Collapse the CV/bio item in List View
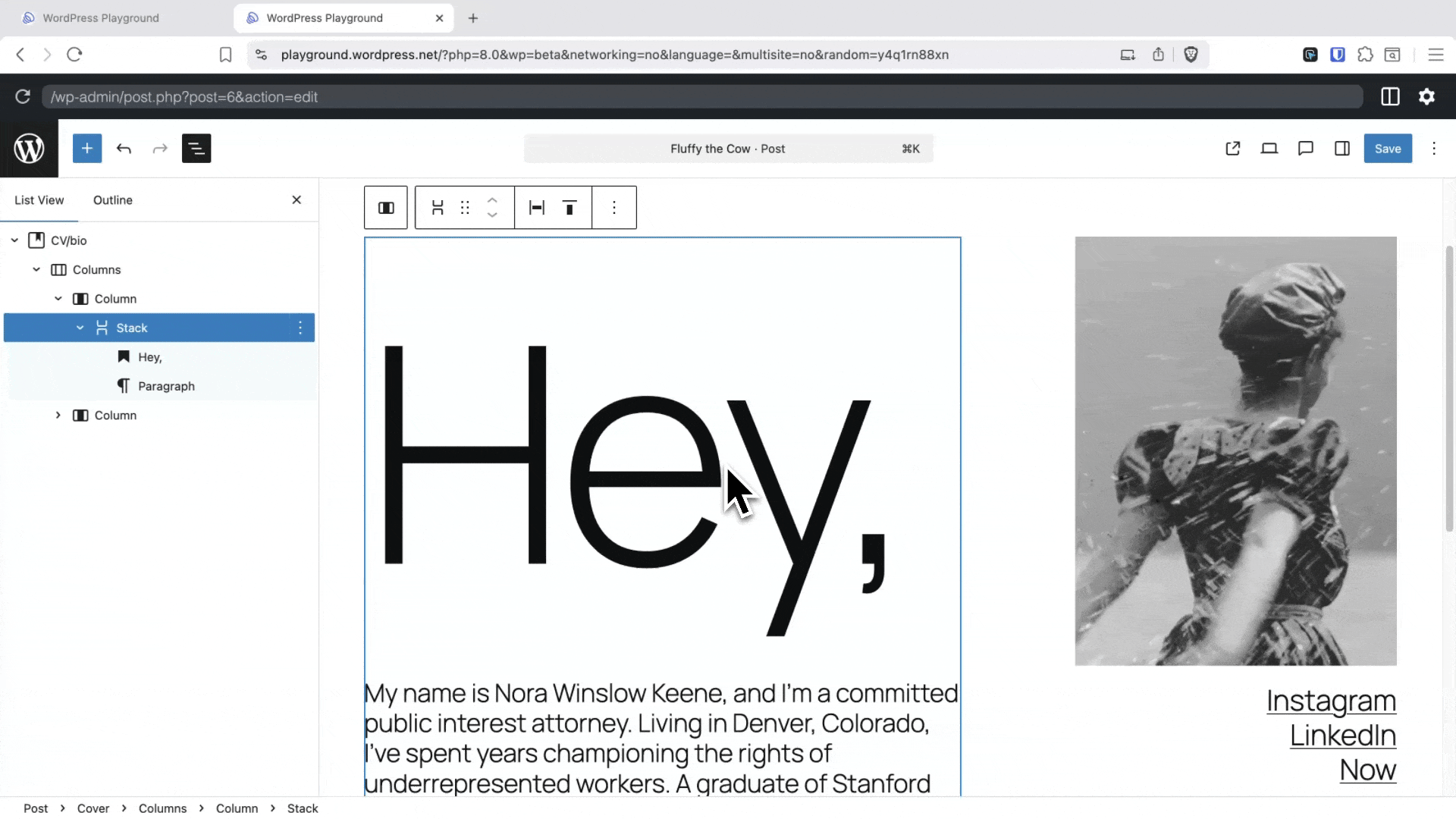The width and height of the screenshot is (1456, 819). (x=14, y=240)
